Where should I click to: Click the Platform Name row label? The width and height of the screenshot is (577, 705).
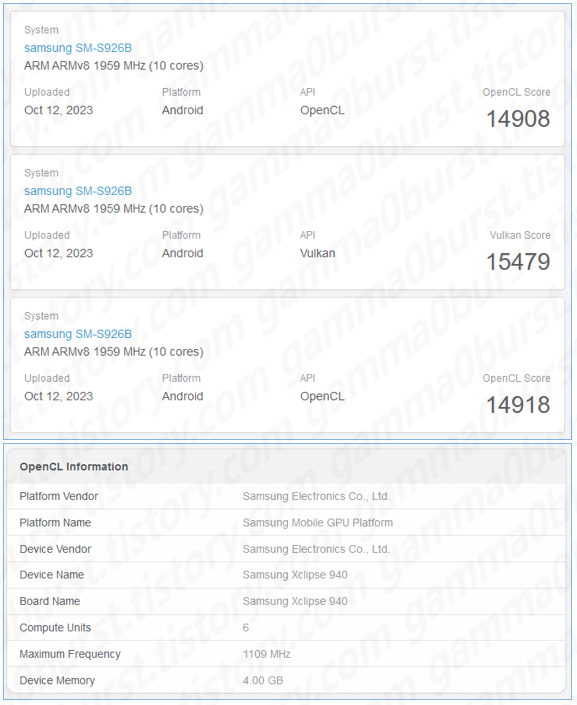[55, 523]
